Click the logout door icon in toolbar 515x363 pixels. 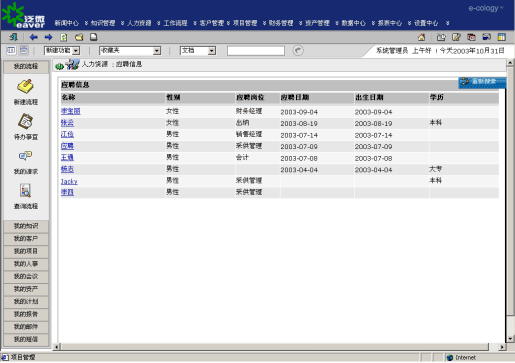(13, 37)
